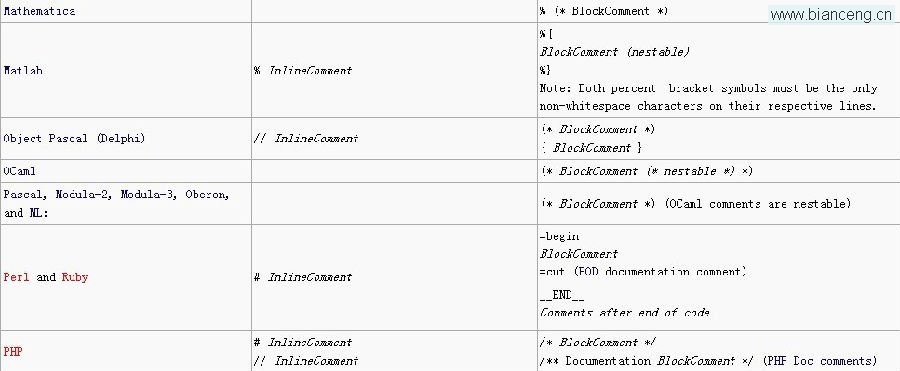Click Perl and Ruby's # InlineComment text

pos(302,277)
